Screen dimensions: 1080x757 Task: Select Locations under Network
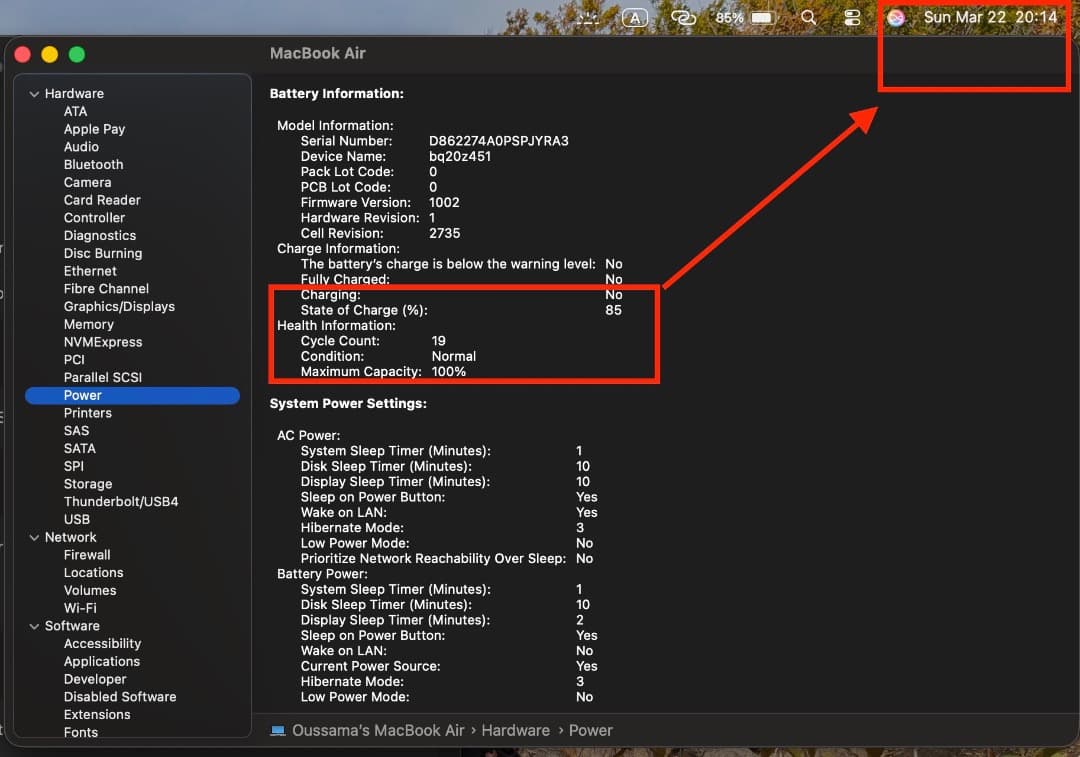point(94,573)
